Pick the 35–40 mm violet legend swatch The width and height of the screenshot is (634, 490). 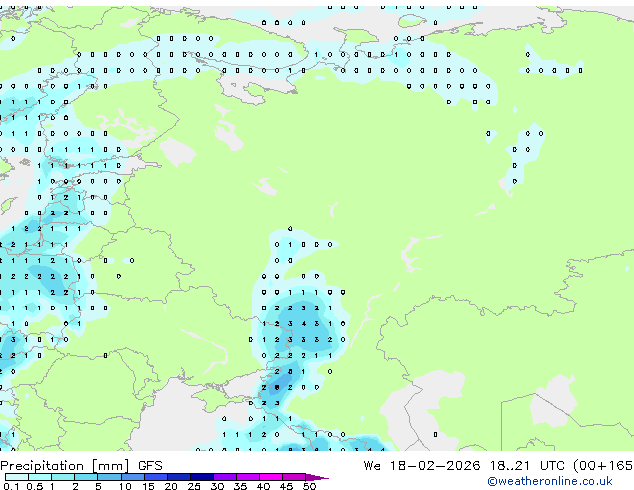pos(247,477)
